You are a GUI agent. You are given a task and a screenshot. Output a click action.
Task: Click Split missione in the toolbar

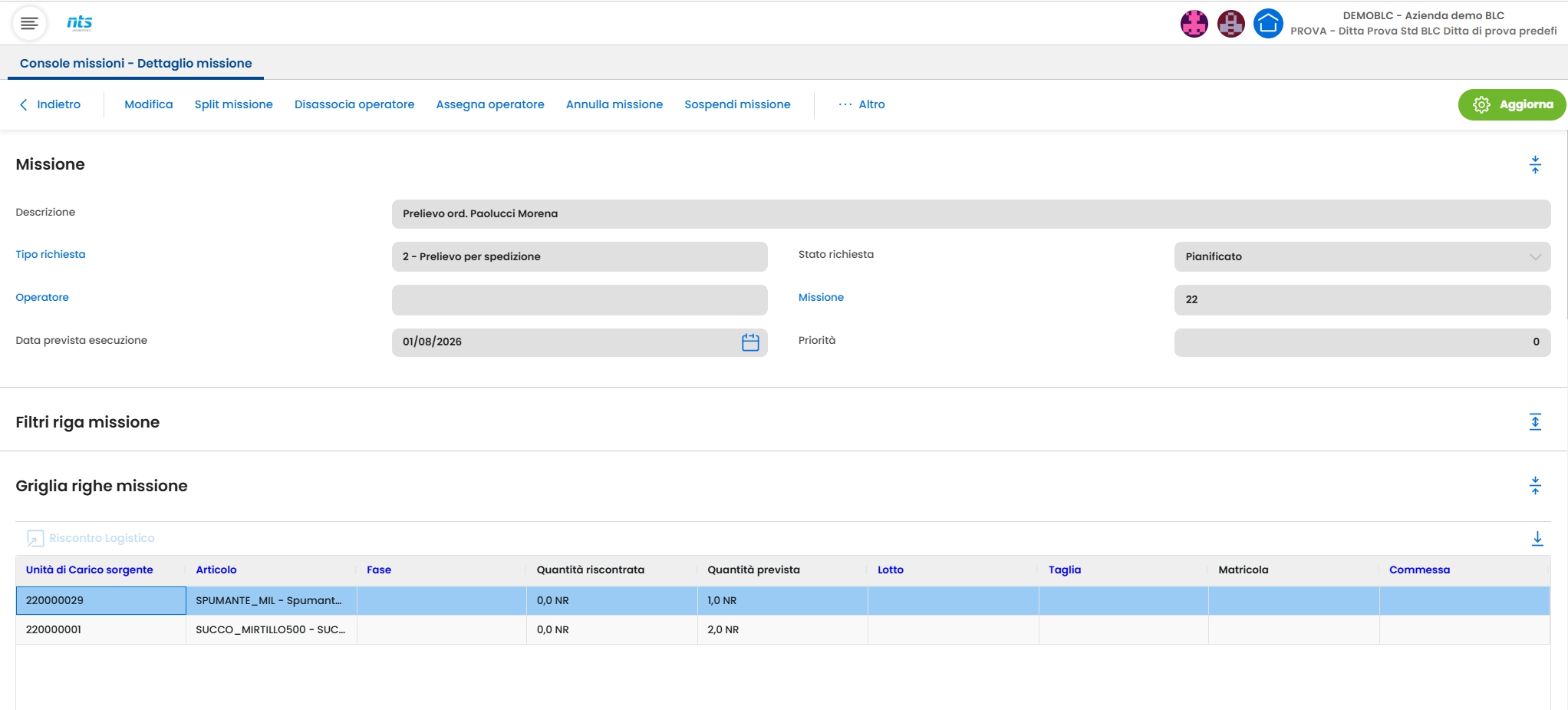pos(233,104)
